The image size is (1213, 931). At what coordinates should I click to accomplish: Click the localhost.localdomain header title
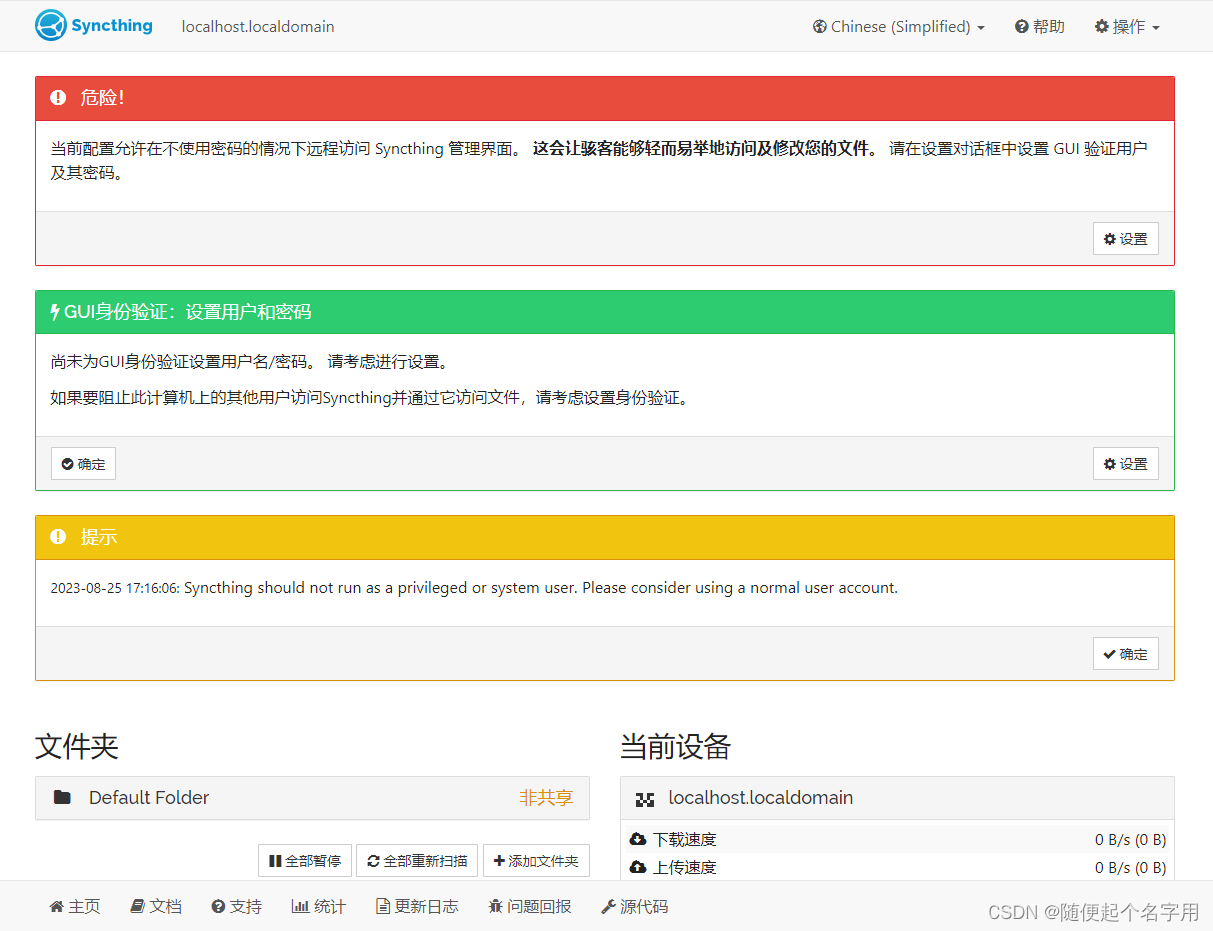coord(258,27)
